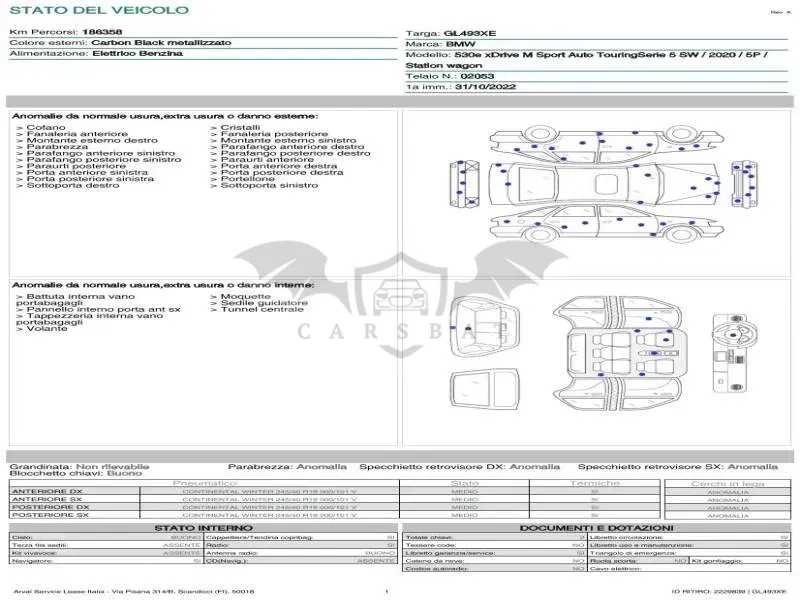Select the 'ANTERIORE DX' tyre row label
Image resolution: width=800 pixels, height=600 pixels.
47,492
